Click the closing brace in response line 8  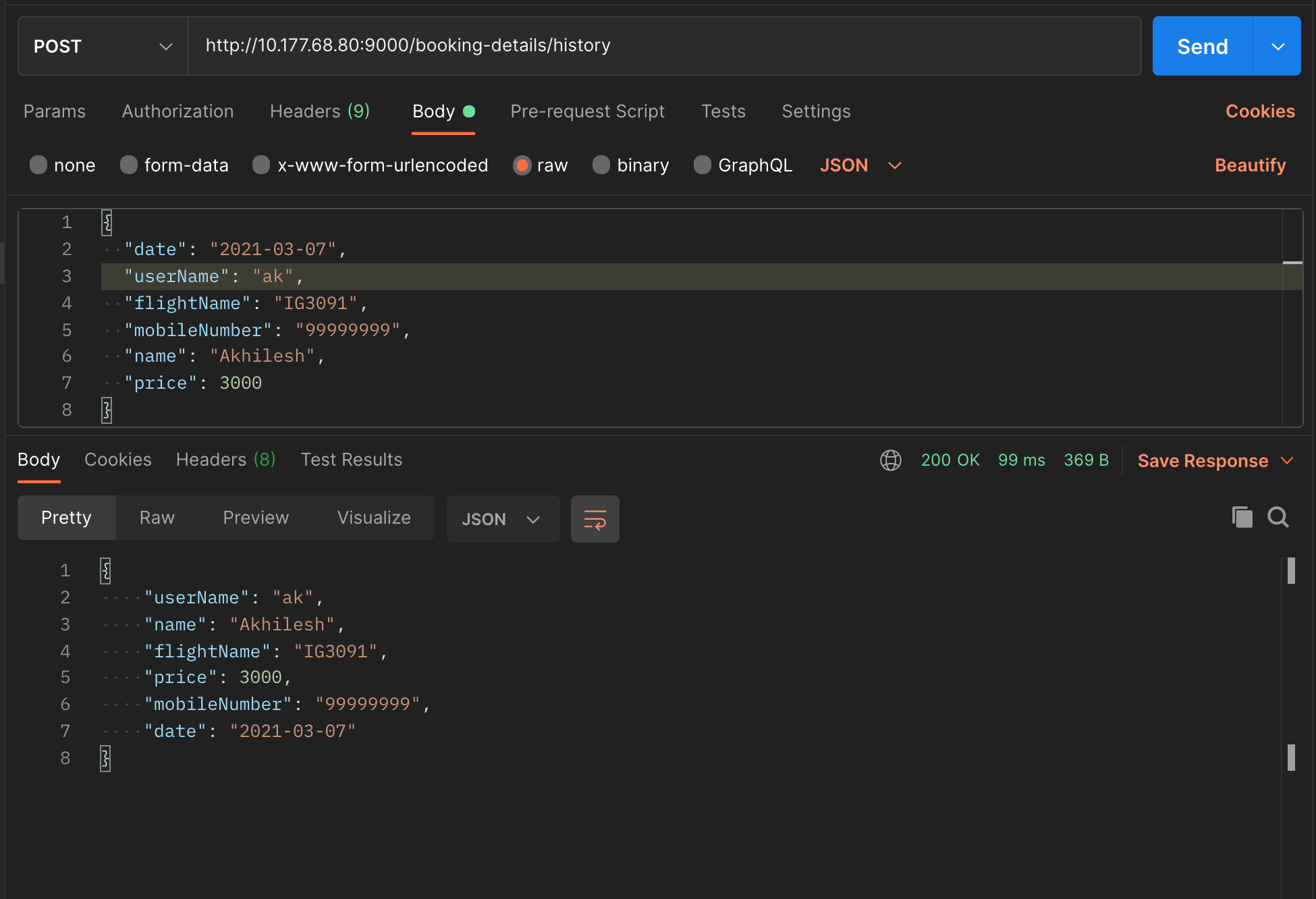[x=105, y=758]
